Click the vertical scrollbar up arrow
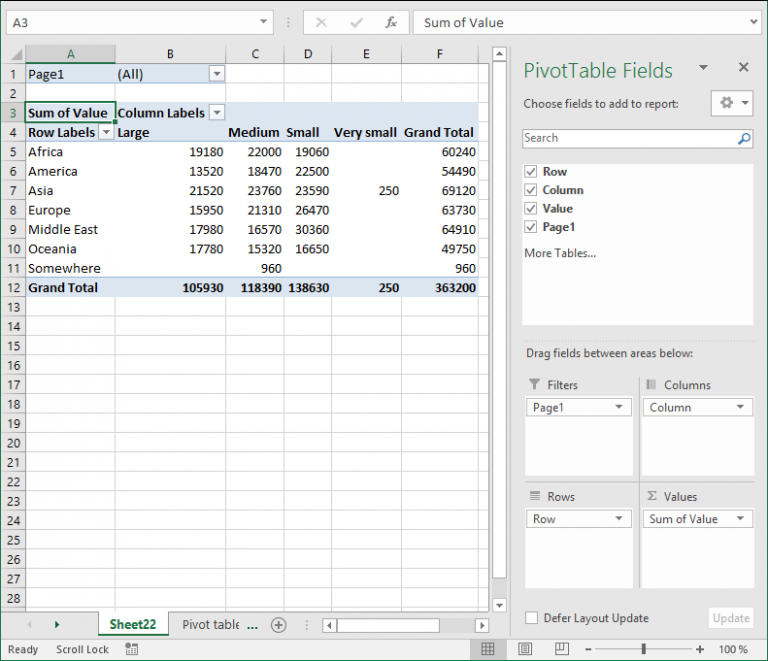This screenshot has width=768, height=661. pos(499,53)
